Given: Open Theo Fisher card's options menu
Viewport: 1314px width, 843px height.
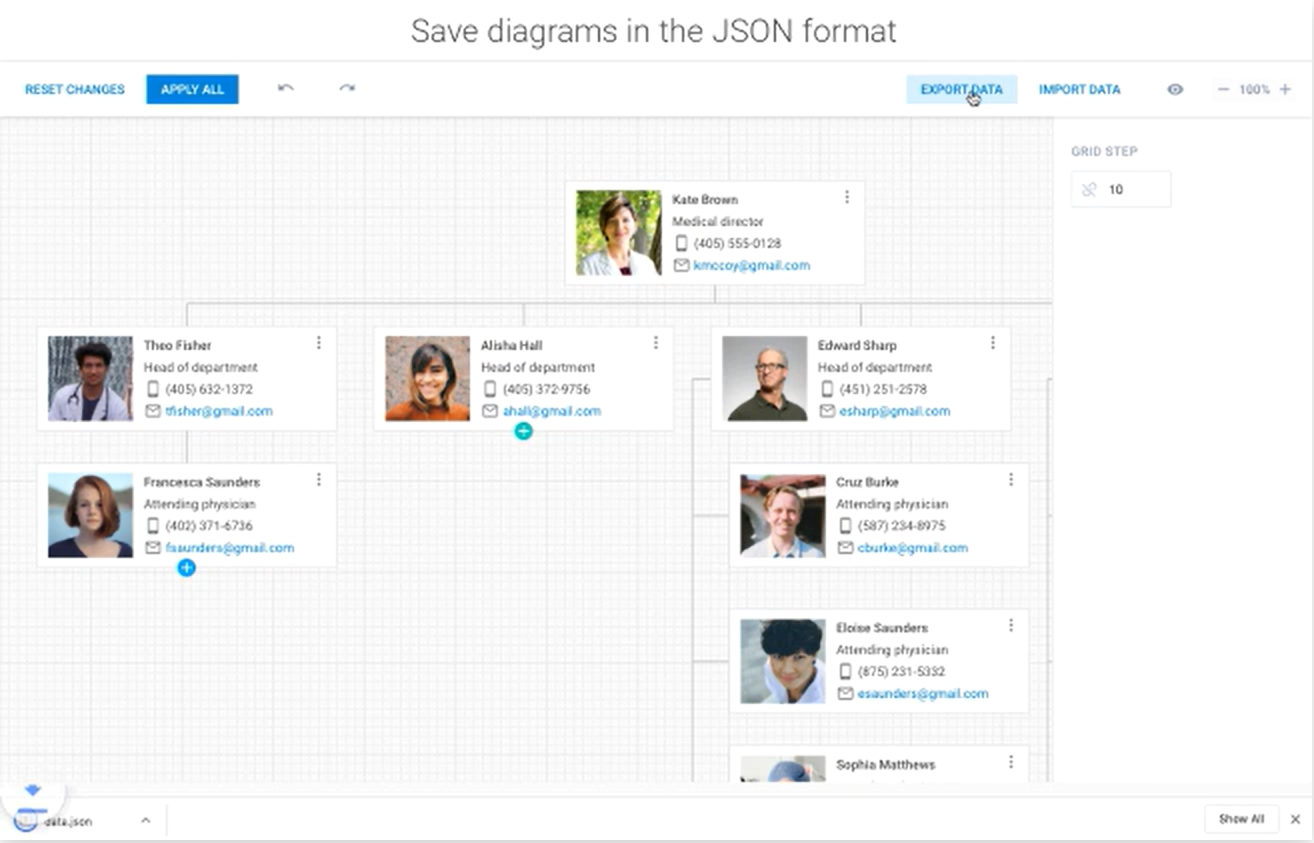Looking at the screenshot, I should (x=319, y=343).
